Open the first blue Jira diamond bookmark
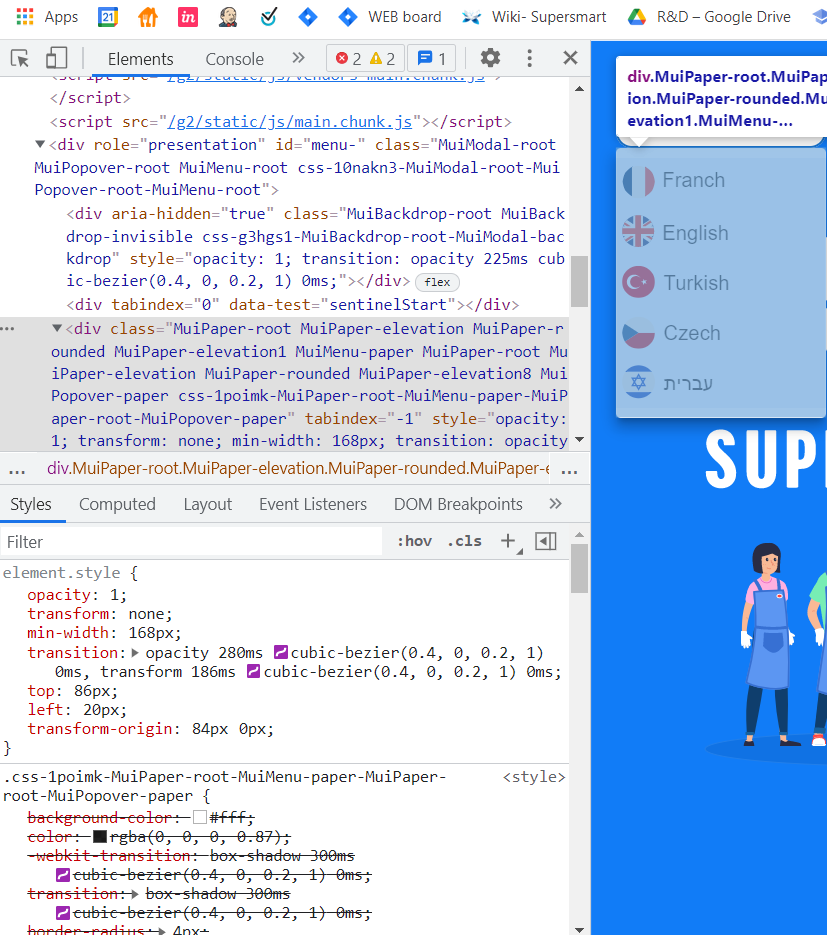 pyautogui.click(x=308, y=17)
